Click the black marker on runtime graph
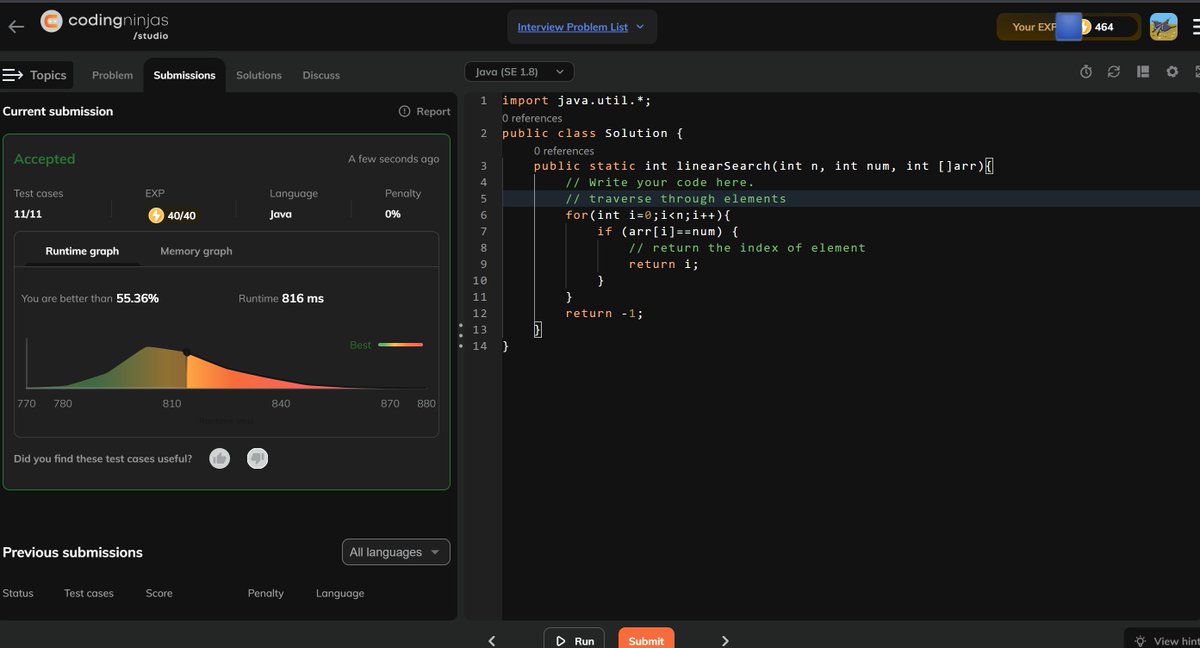The height and width of the screenshot is (648, 1200). [187, 353]
